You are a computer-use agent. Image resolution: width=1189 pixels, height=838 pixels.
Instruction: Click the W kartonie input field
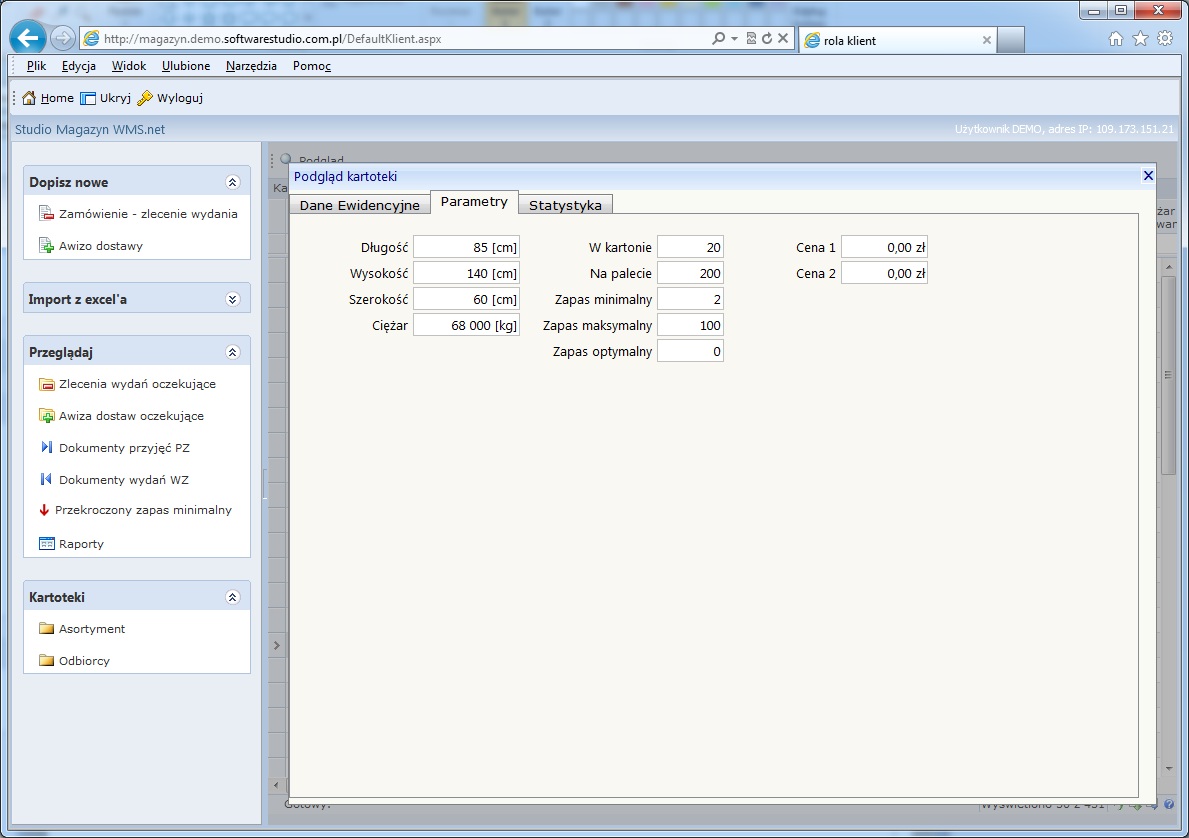(690, 247)
